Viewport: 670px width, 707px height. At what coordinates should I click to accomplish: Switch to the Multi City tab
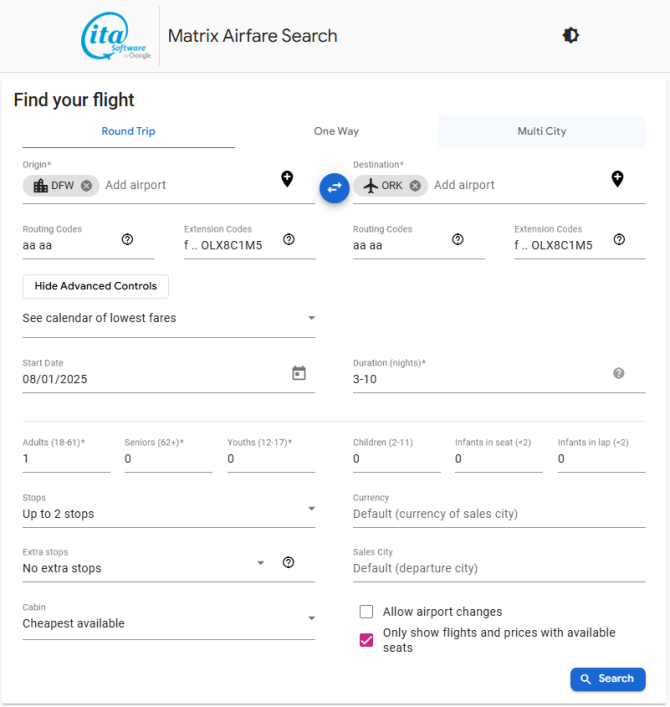(542, 131)
